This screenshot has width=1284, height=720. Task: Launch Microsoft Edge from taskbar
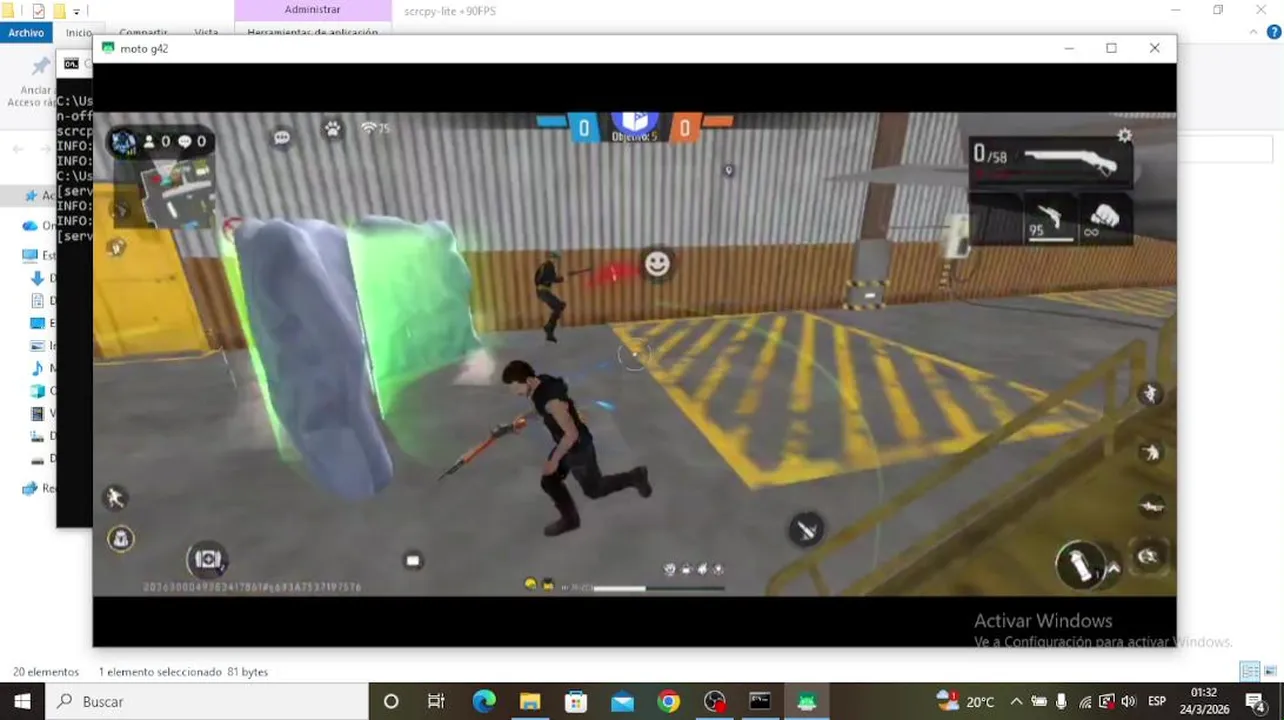484,701
